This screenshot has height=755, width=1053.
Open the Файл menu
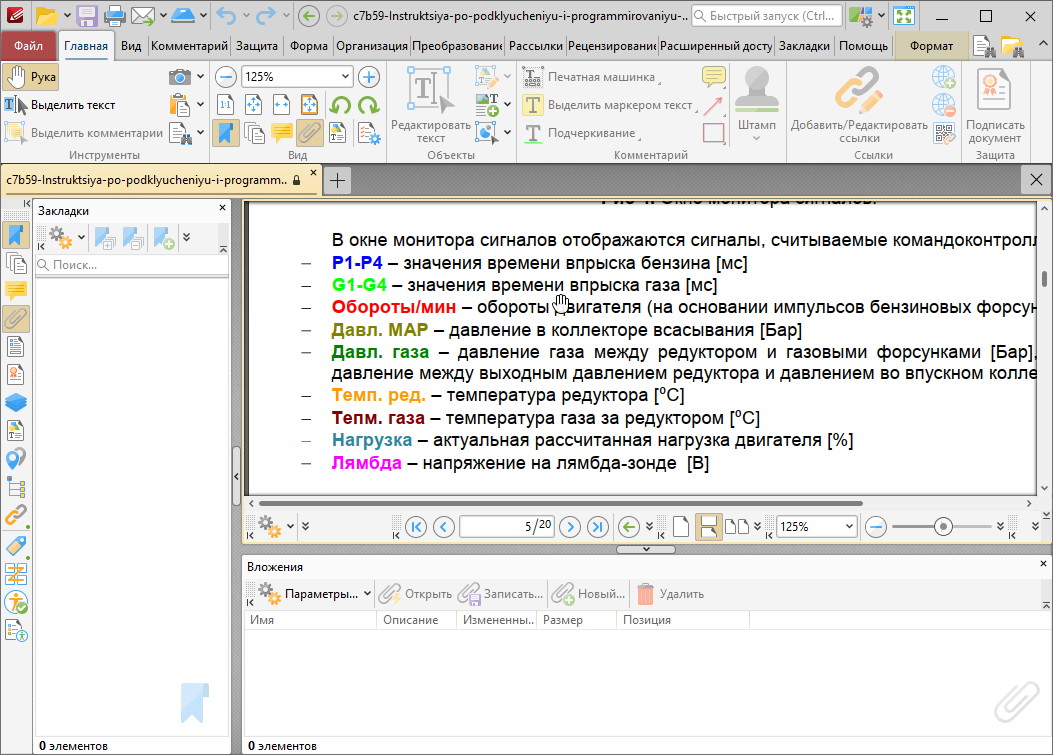[x=28, y=46]
